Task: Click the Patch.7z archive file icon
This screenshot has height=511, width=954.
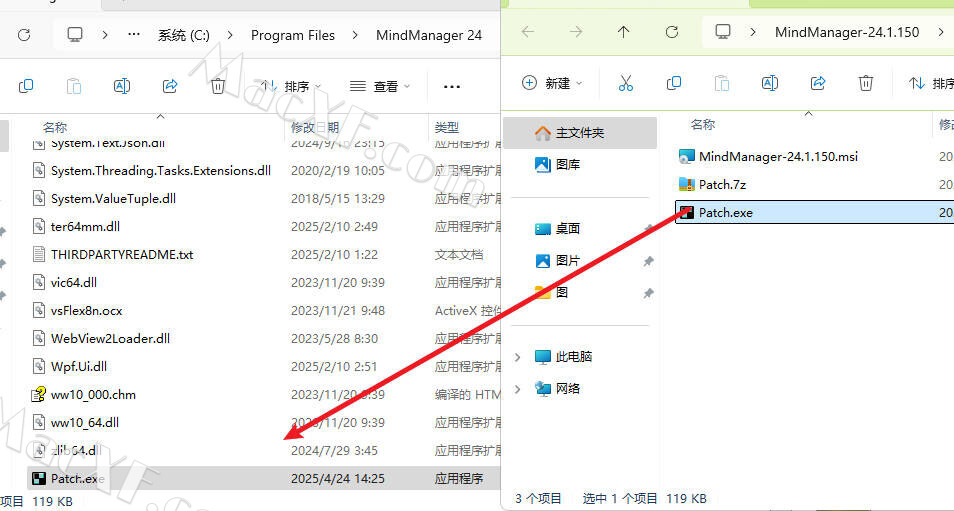Action: point(686,184)
